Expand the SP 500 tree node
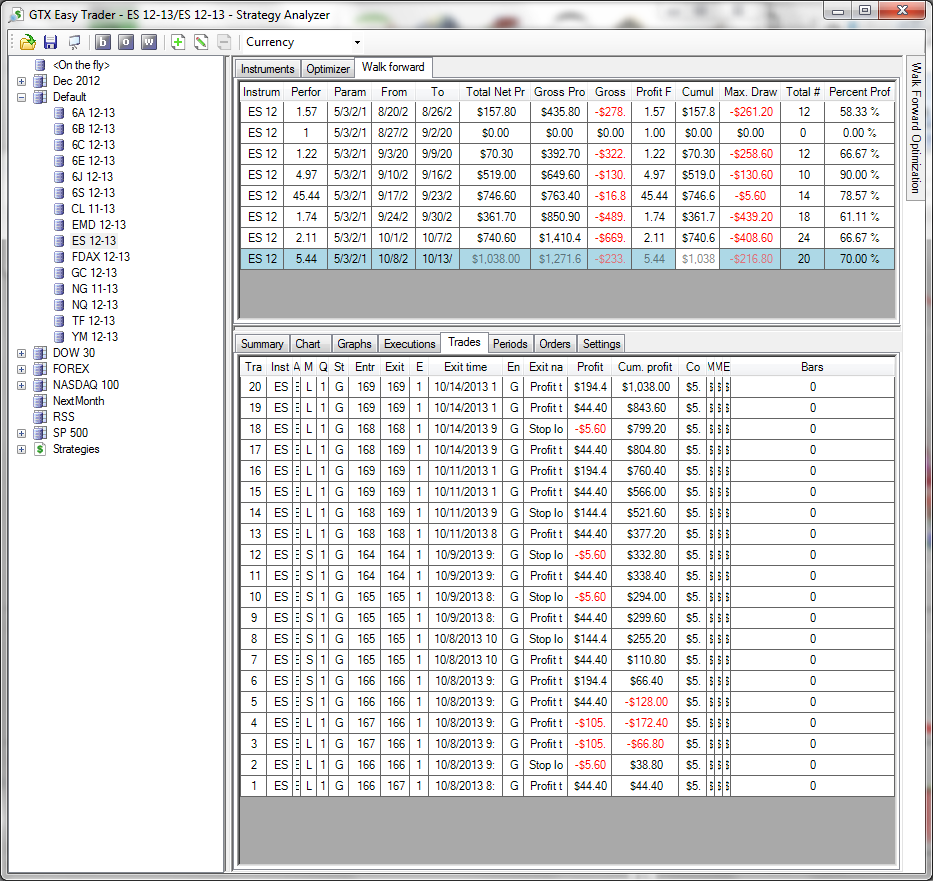The width and height of the screenshot is (933, 881). click(21, 433)
